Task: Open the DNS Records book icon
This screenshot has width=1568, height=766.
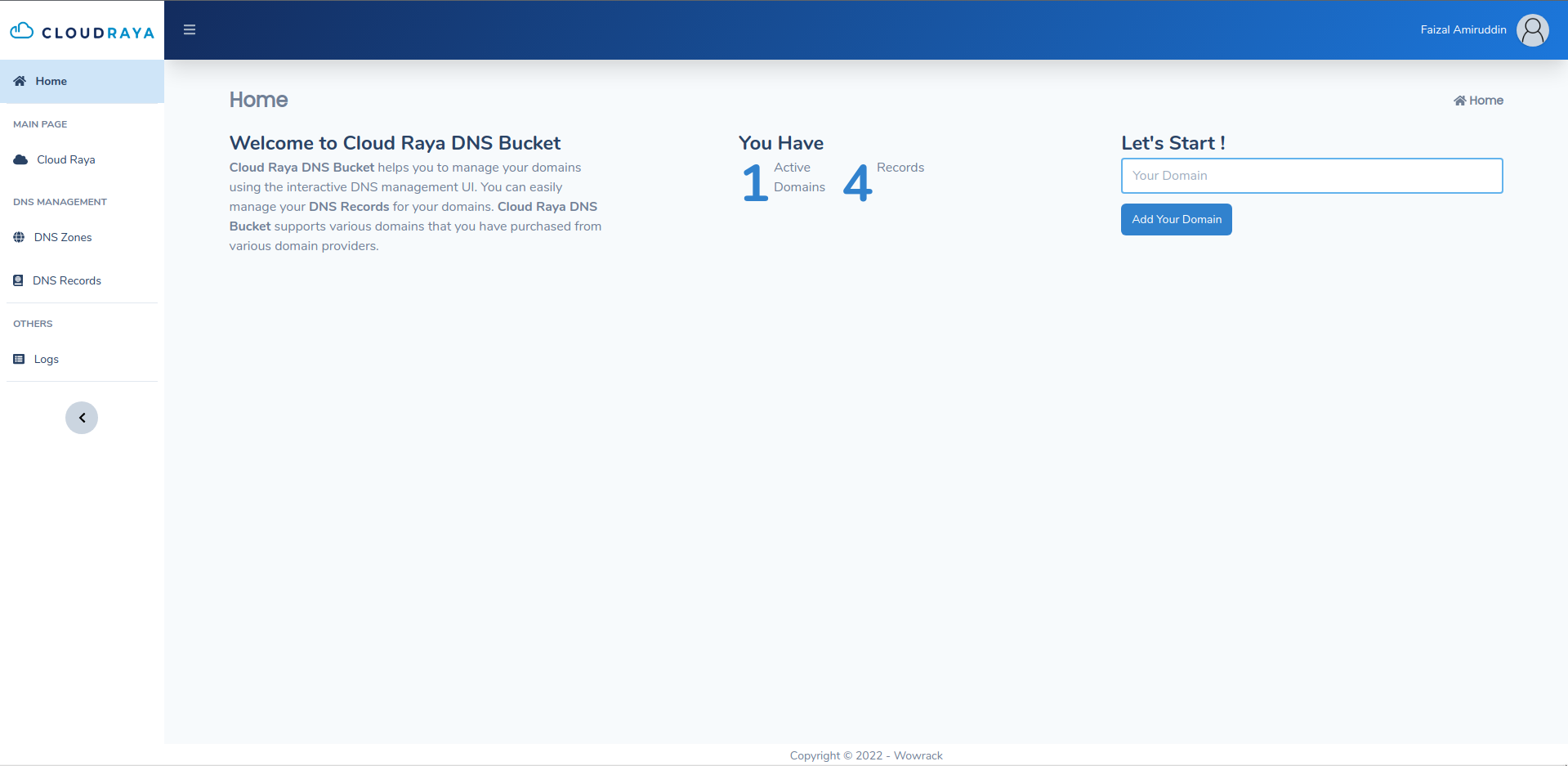Action: (18, 280)
